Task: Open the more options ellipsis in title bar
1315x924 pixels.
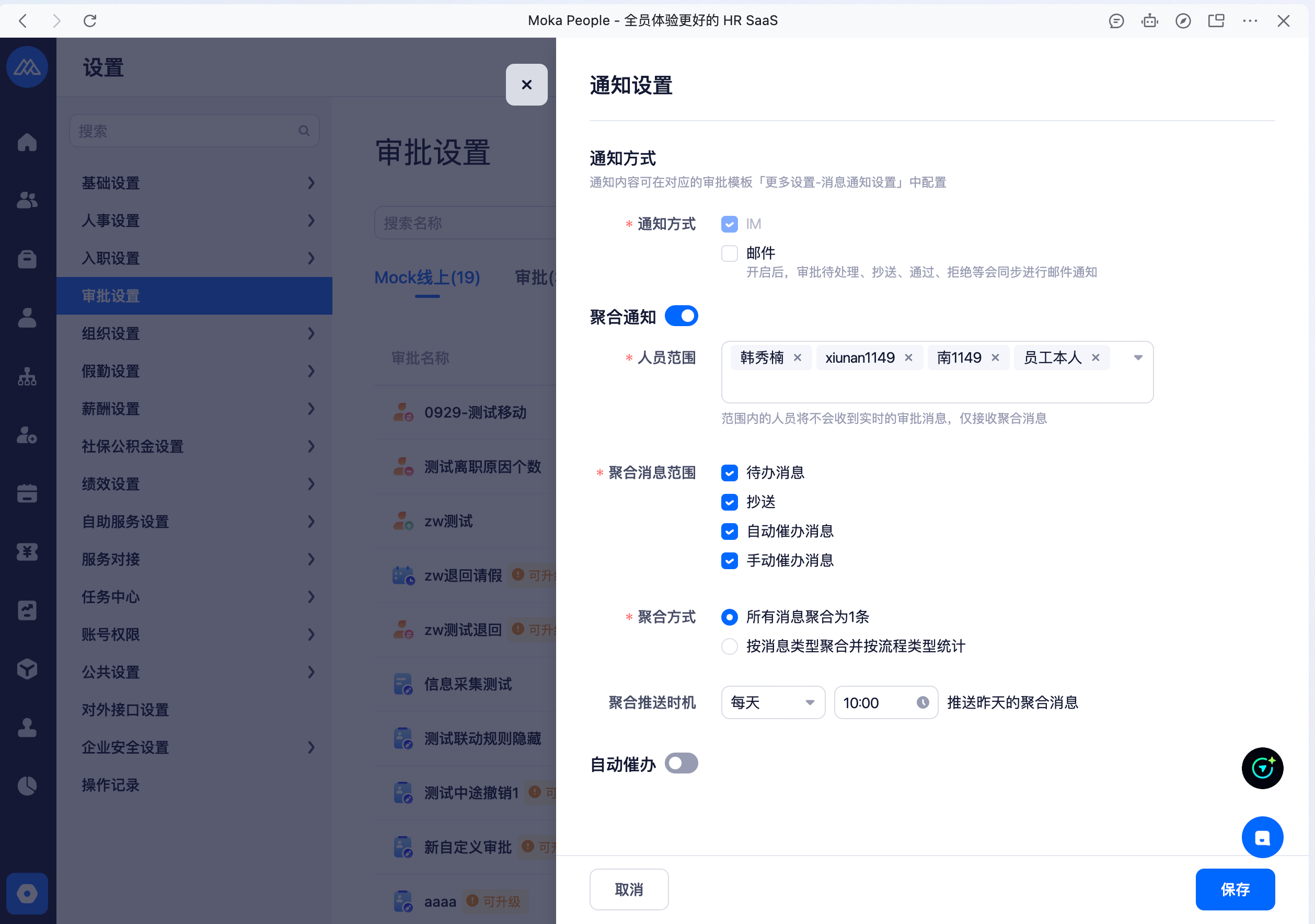Action: (x=1250, y=21)
